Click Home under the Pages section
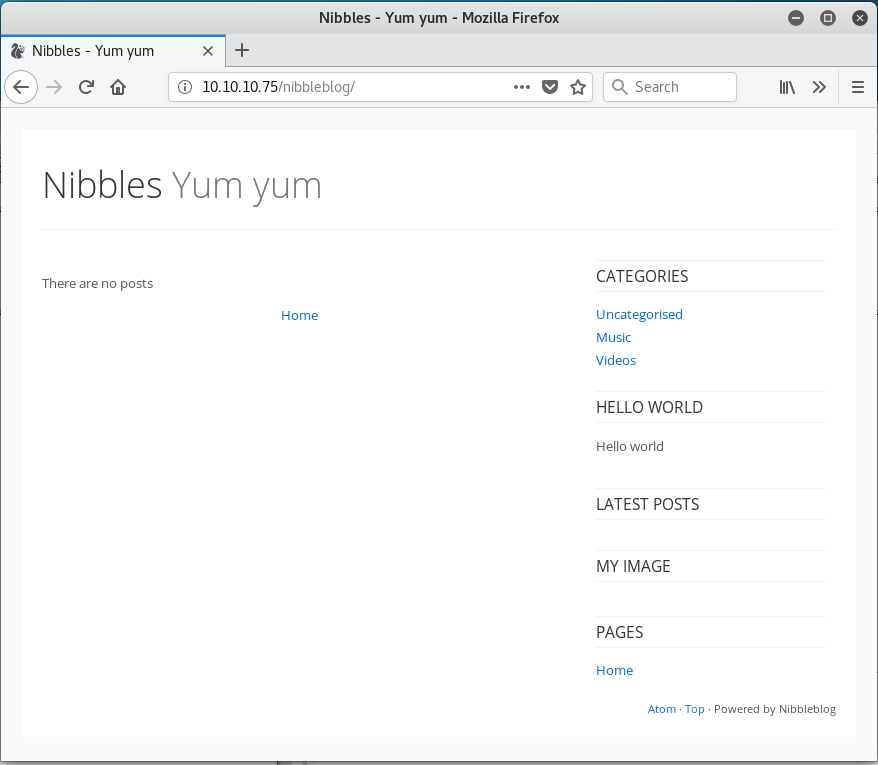The height and width of the screenshot is (765, 878). [x=614, y=670]
